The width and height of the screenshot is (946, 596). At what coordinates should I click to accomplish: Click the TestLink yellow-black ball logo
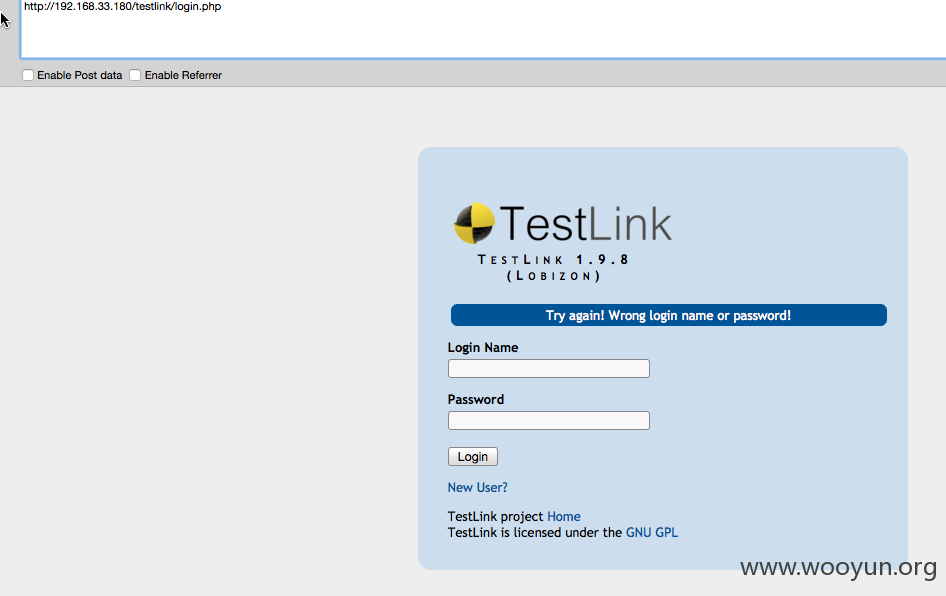(x=474, y=223)
